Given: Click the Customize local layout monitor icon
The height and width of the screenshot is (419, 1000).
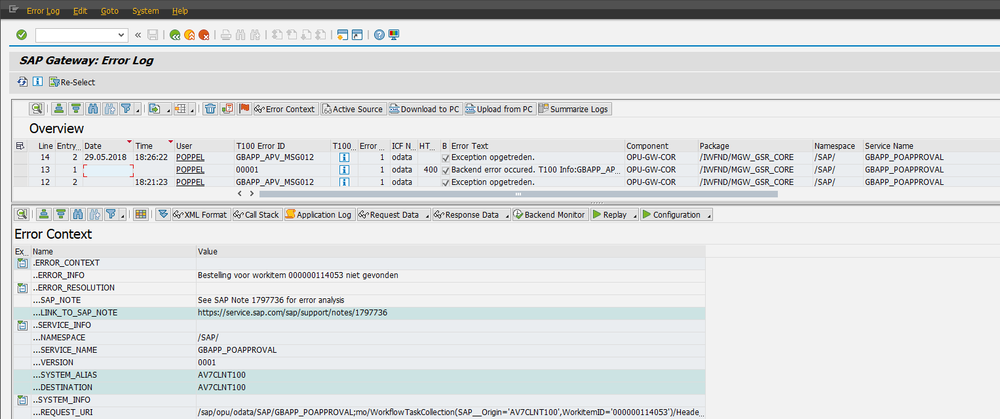Looking at the screenshot, I should tap(393, 35).
